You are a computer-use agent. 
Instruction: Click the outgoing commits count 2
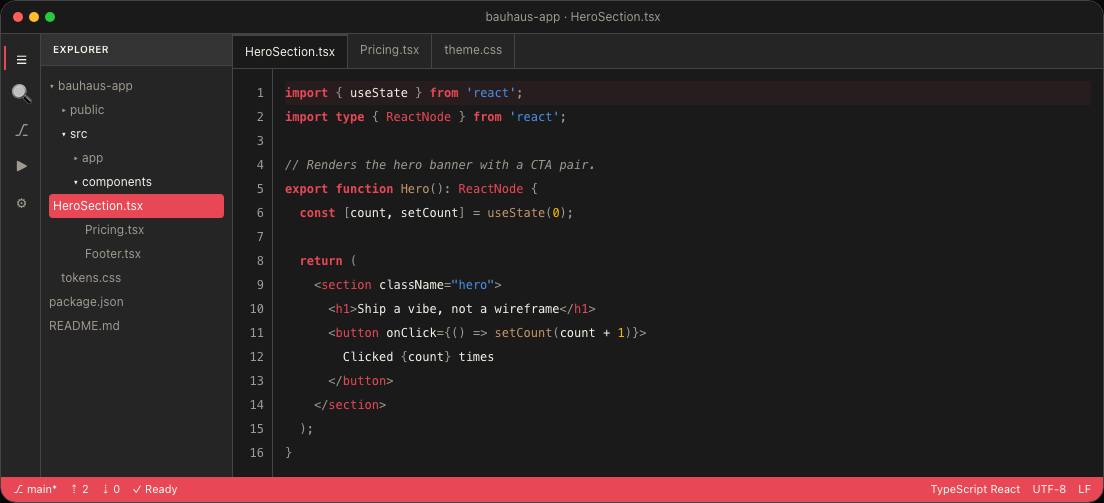[x=80, y=490]
